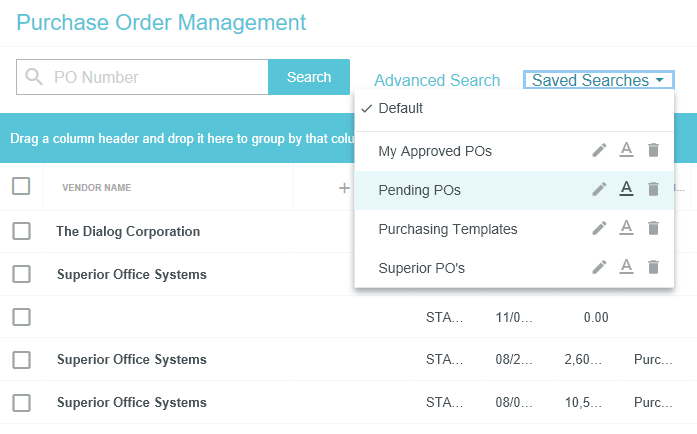Click into the PO Number search field
The image size is (697, 434).
(x=155, y=77)
